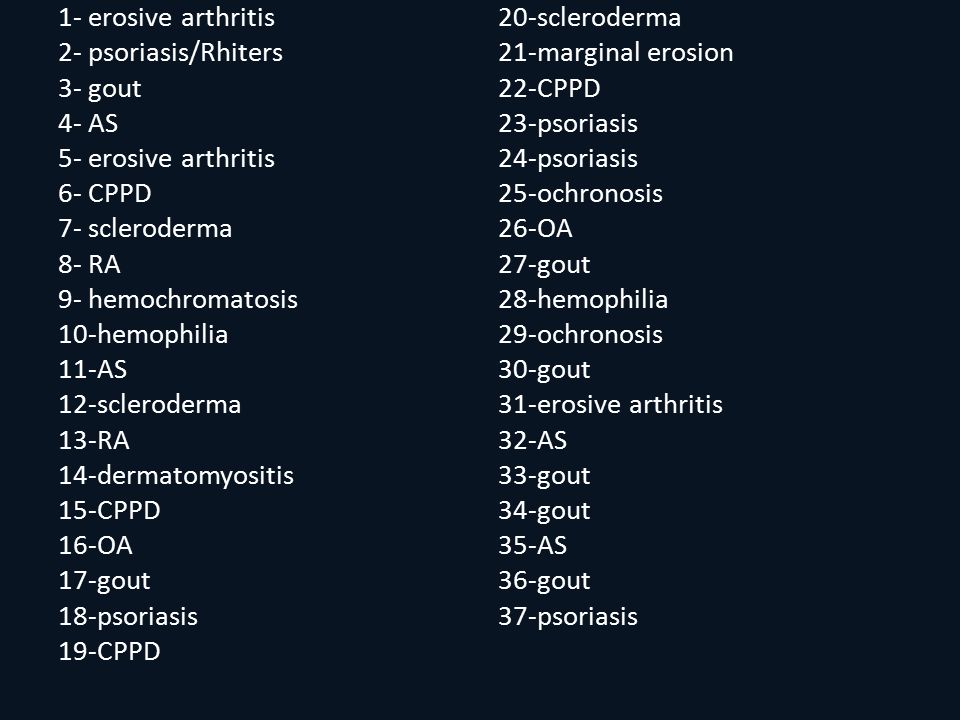Click the '21-marginal erosion' text
Image resolution: width=960 pixels, height=720 pixels.
[x=616, y=53]
